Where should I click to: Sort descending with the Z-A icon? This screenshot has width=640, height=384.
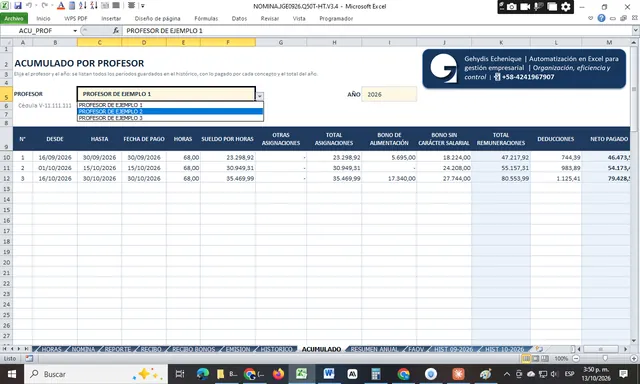point(93,6)
